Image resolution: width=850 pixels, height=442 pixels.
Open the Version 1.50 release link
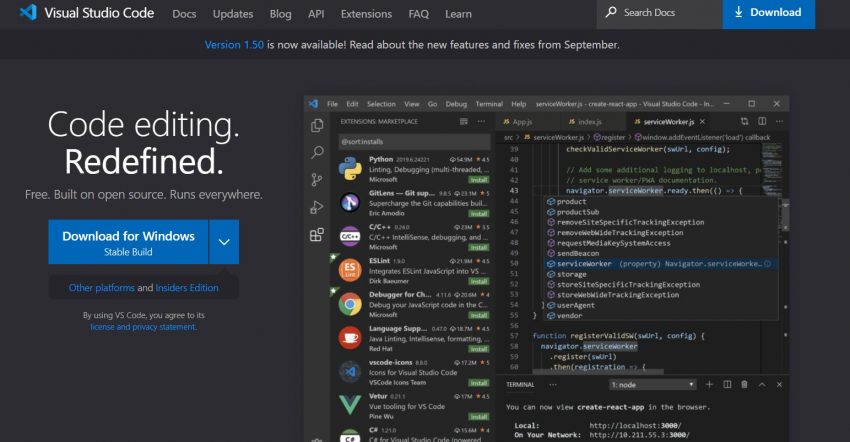(234, 45)
